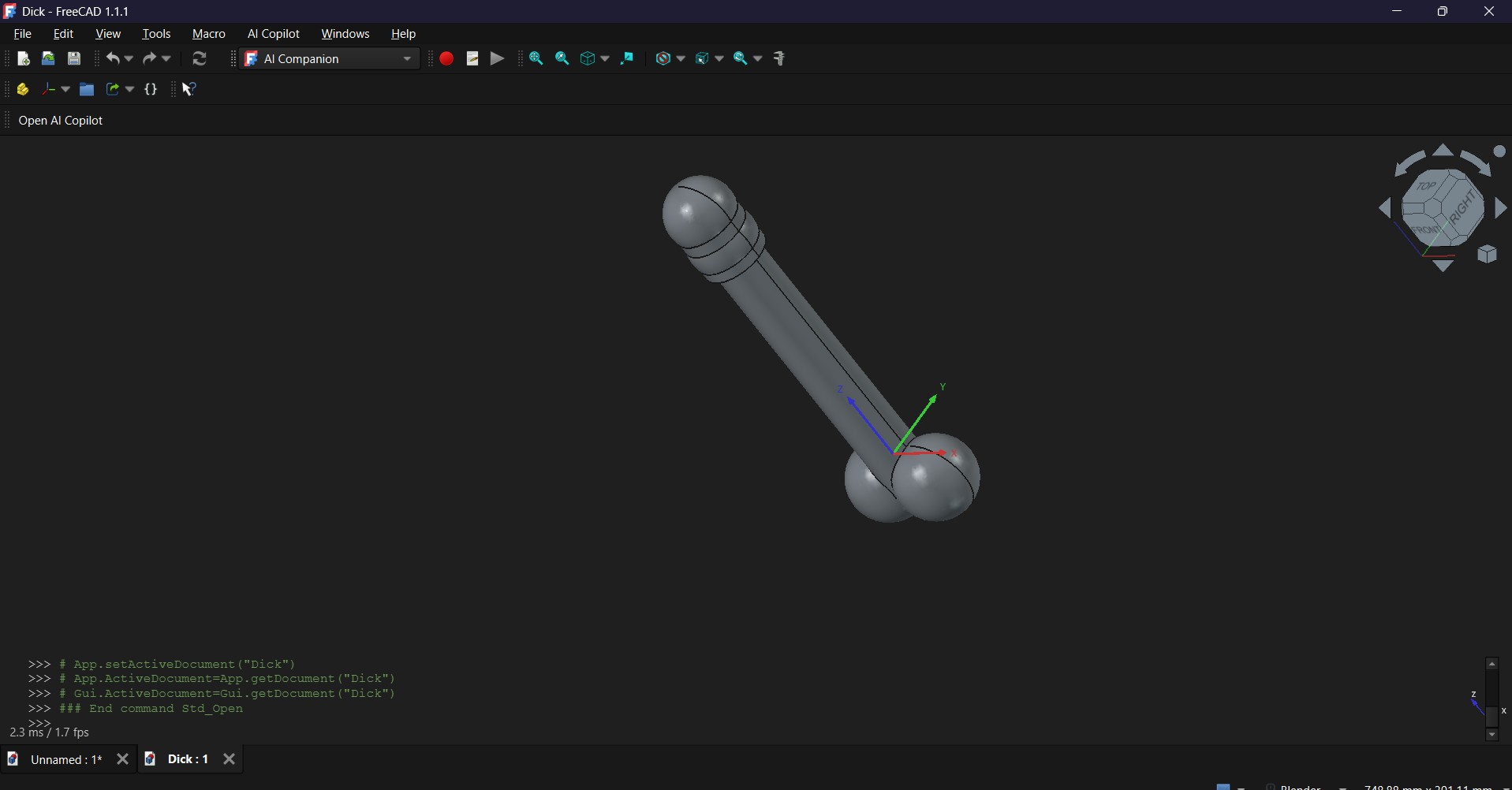
Task: Click the Open AI Copilot button
Action: 61,121
